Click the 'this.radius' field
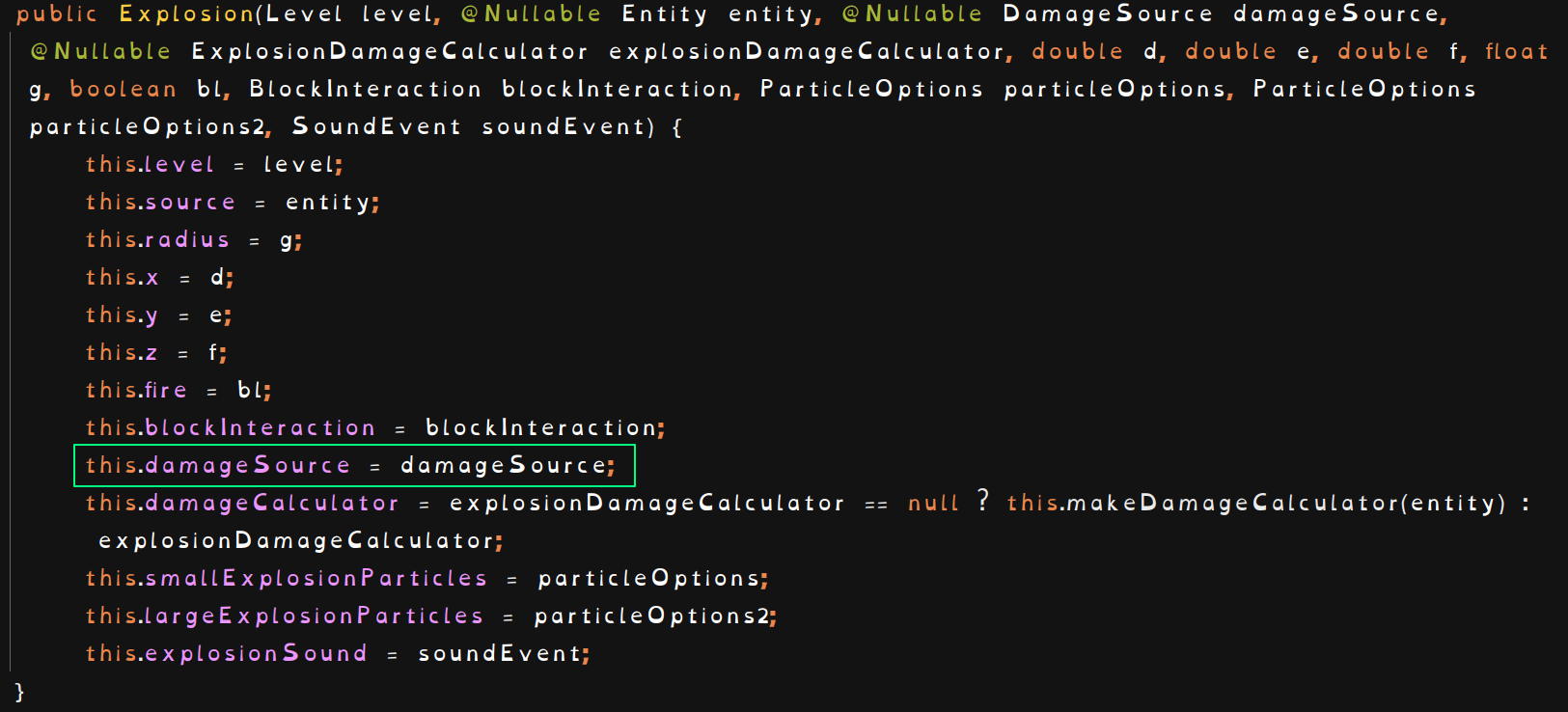The height and width of the screenshot is (712, 1568). click(157, 240)
